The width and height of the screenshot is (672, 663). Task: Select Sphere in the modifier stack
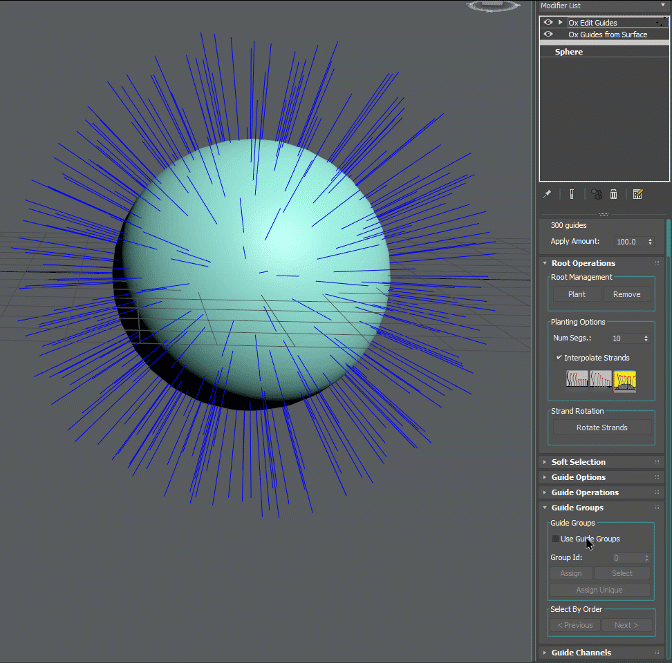569,51
